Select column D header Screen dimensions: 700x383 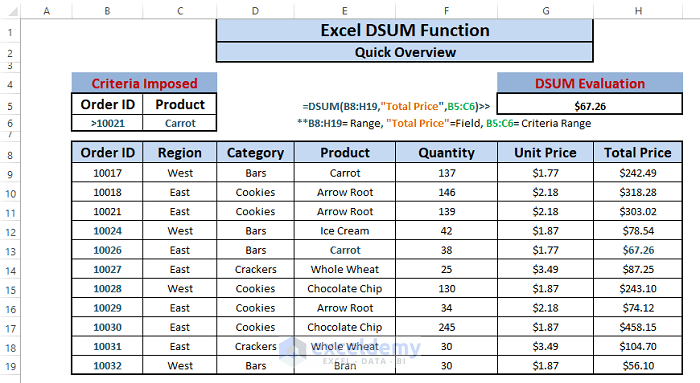click(x=255, y=11)
